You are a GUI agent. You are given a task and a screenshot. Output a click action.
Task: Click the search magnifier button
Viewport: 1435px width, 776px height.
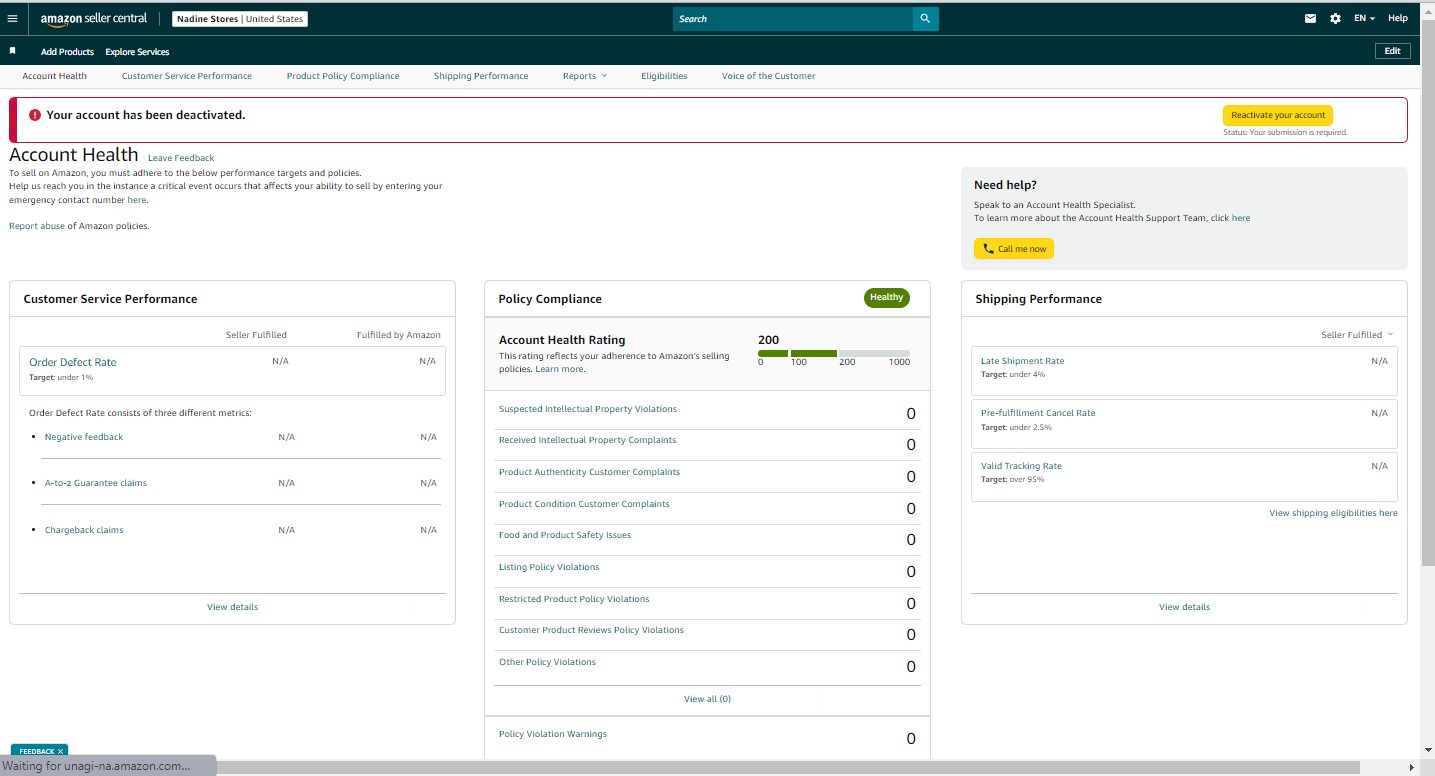click(x=926, y=18)
